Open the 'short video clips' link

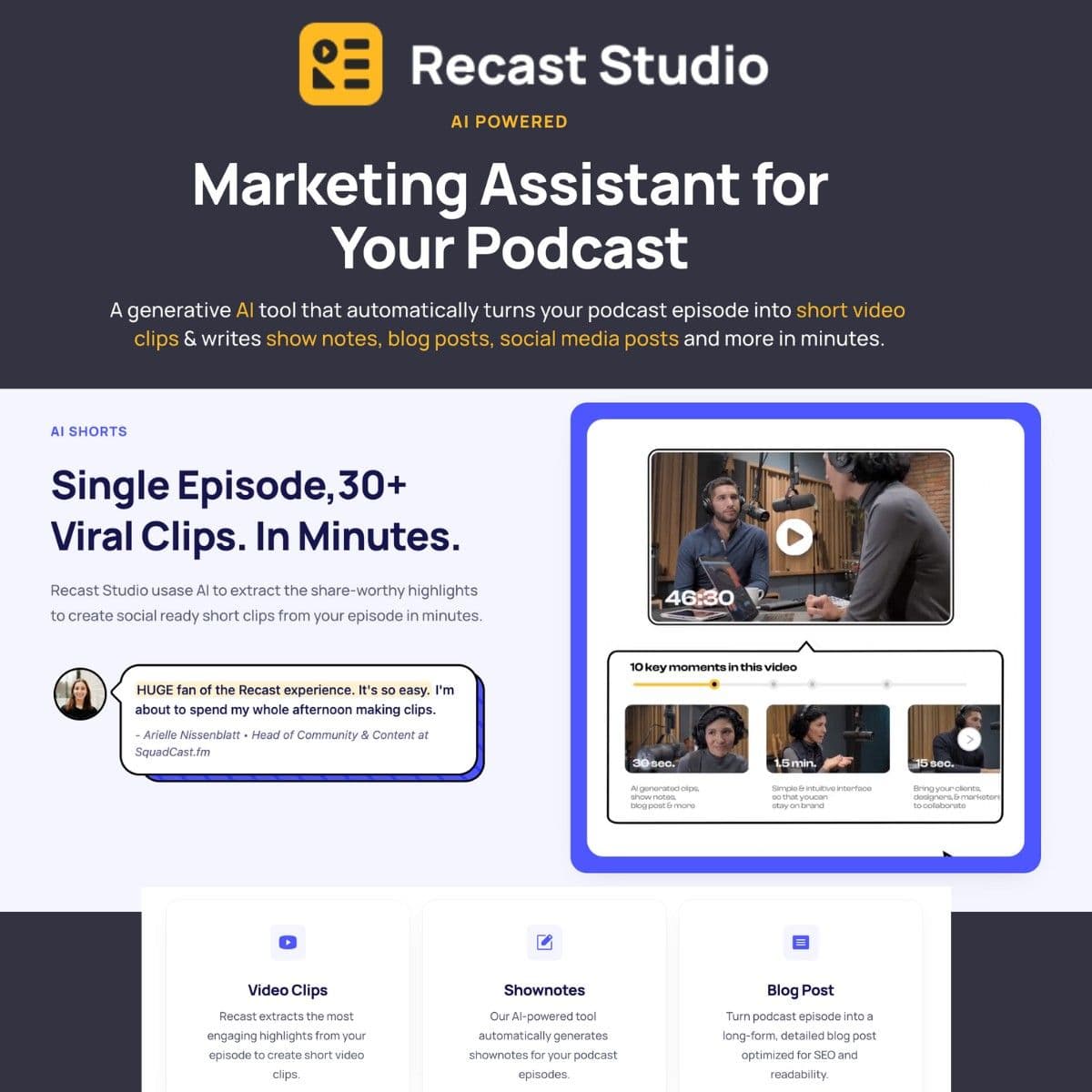pyautogui.click(x=850, y=310)
